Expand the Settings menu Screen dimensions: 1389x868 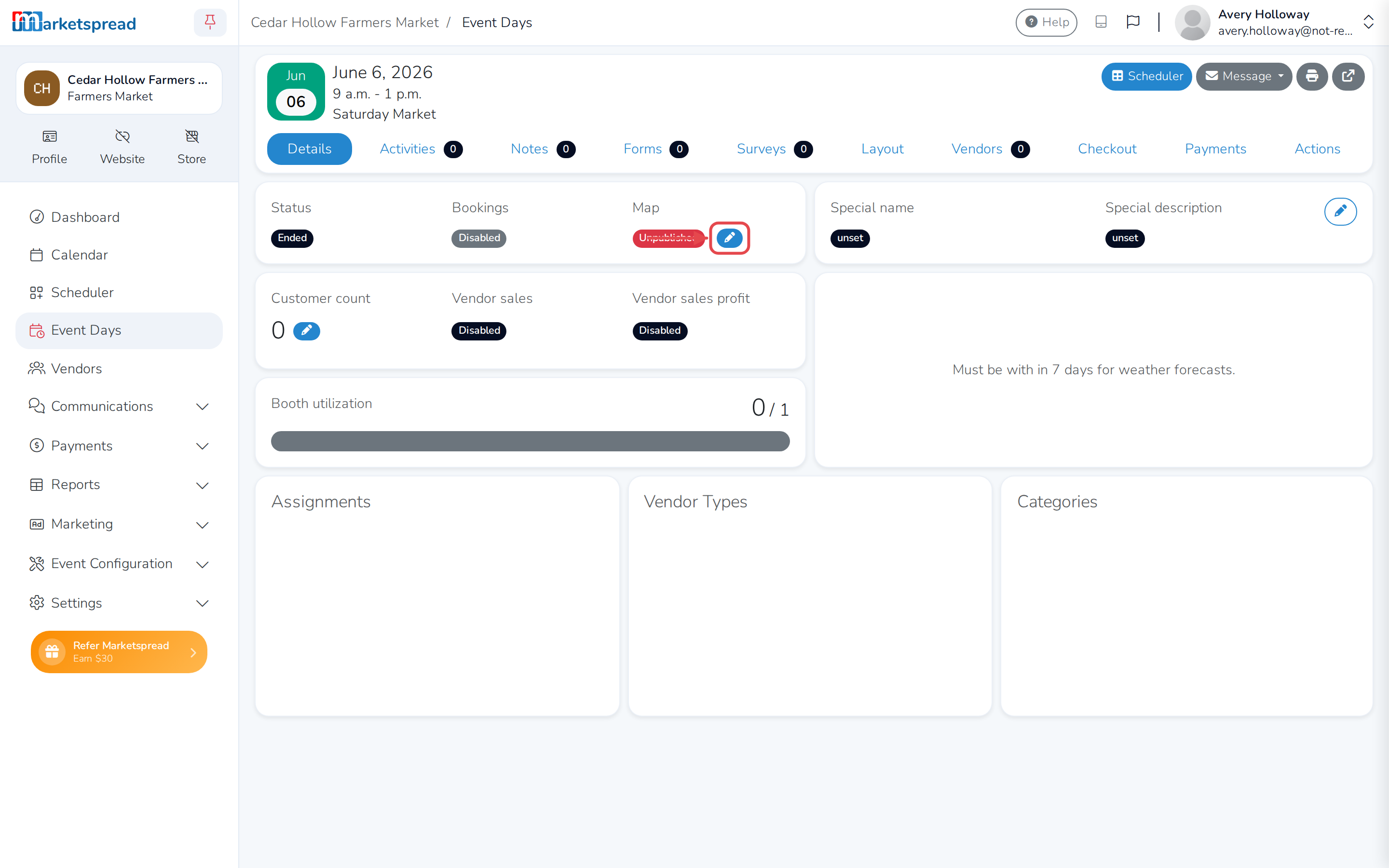click(119, 603)
